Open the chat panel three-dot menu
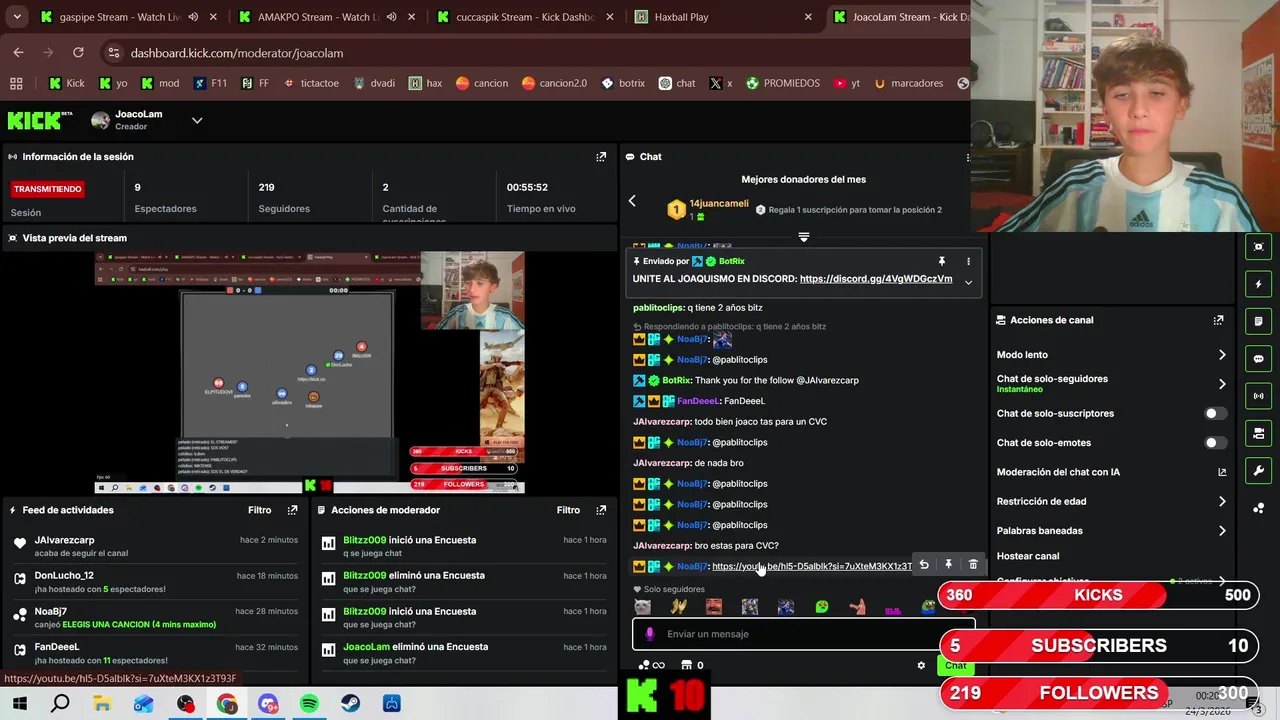1280x720 pixels. [967, 157]
